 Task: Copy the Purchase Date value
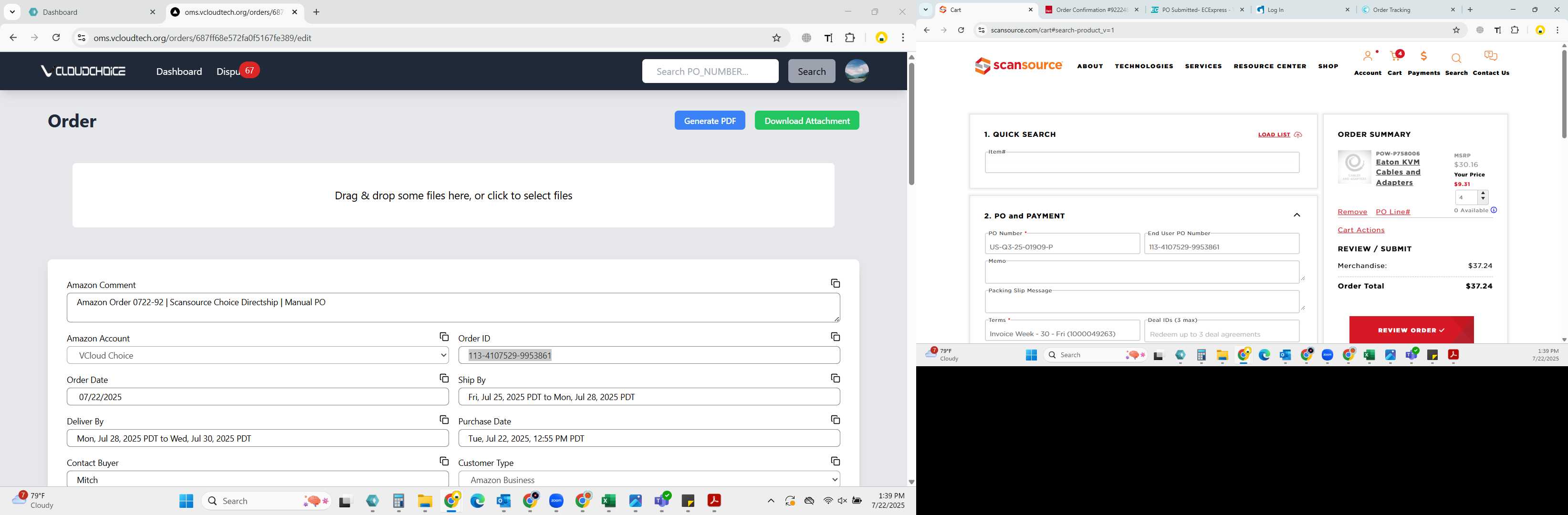(x=835, y=420)
